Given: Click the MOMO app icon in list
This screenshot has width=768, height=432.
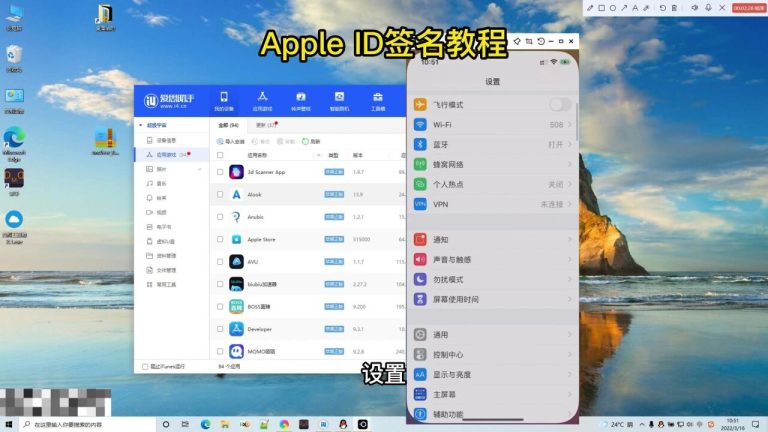Looking at the screenshot, I should tap(237, 351).
